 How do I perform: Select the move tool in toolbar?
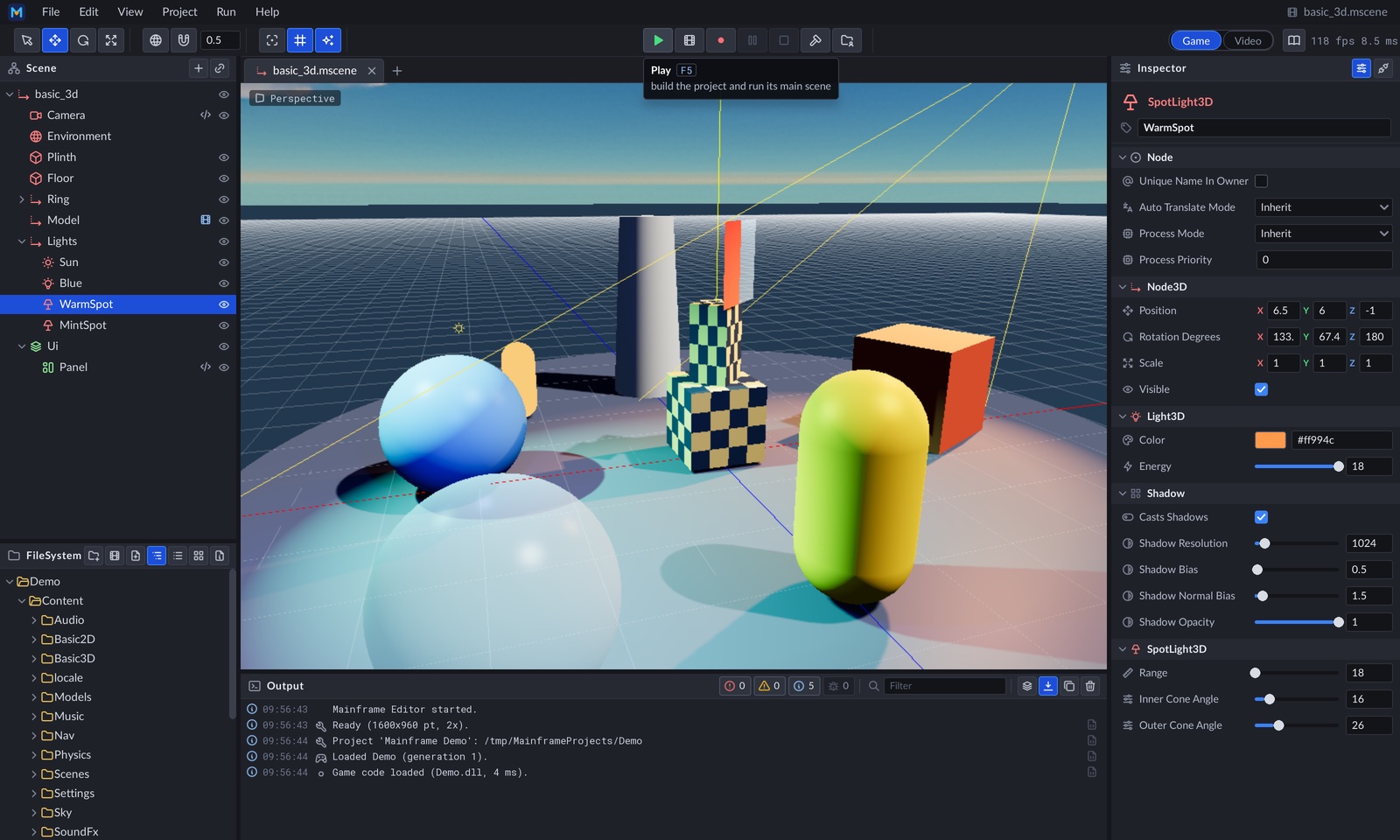coord(55,40)
